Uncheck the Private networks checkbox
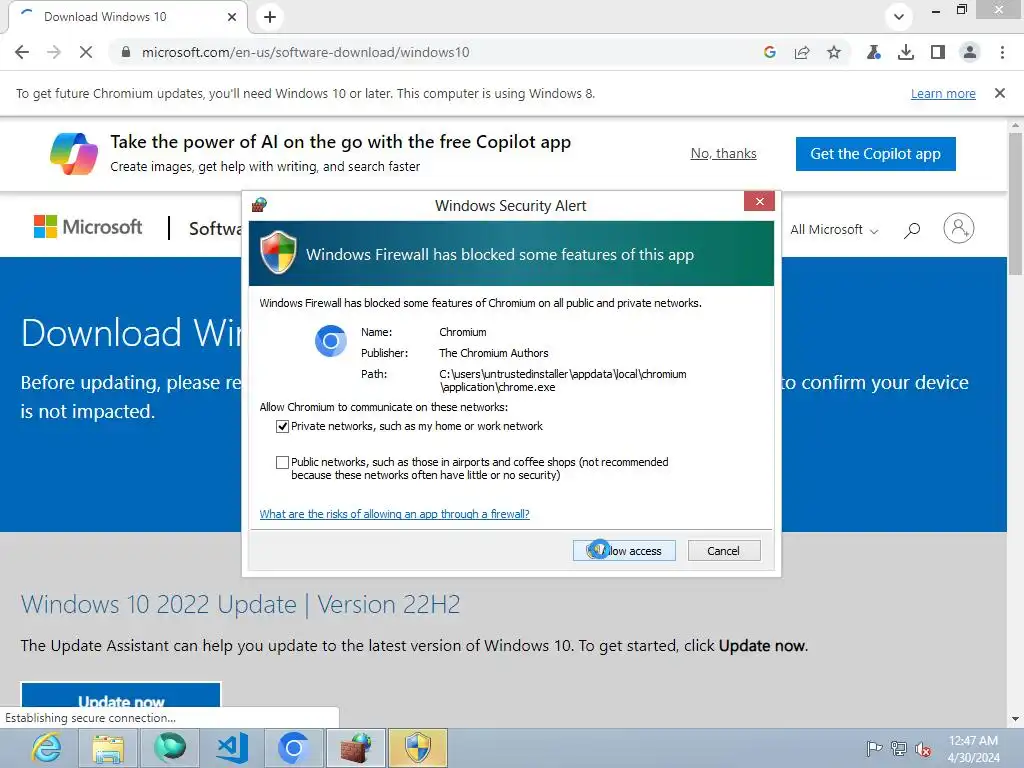This screenshot has width=1024, height=768. 282,426
